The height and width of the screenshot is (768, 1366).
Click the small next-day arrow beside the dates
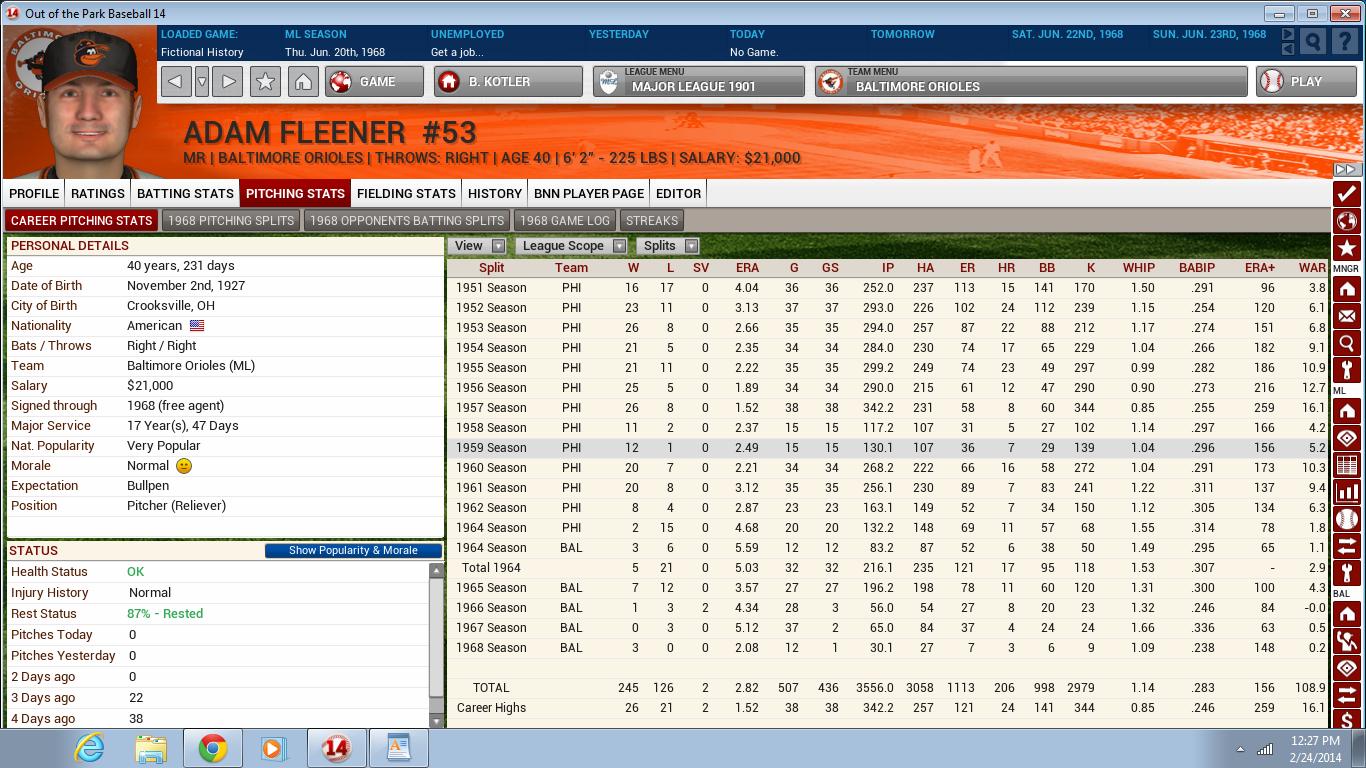[x=1288, y=35]
